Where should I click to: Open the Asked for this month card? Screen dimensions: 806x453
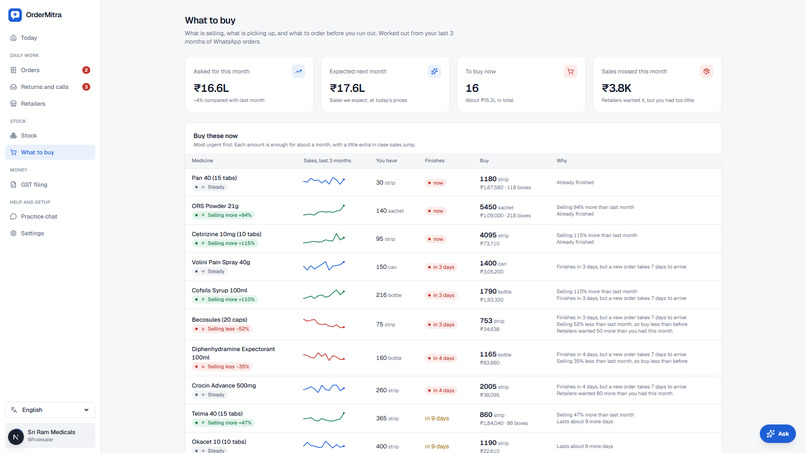(249, 84)
